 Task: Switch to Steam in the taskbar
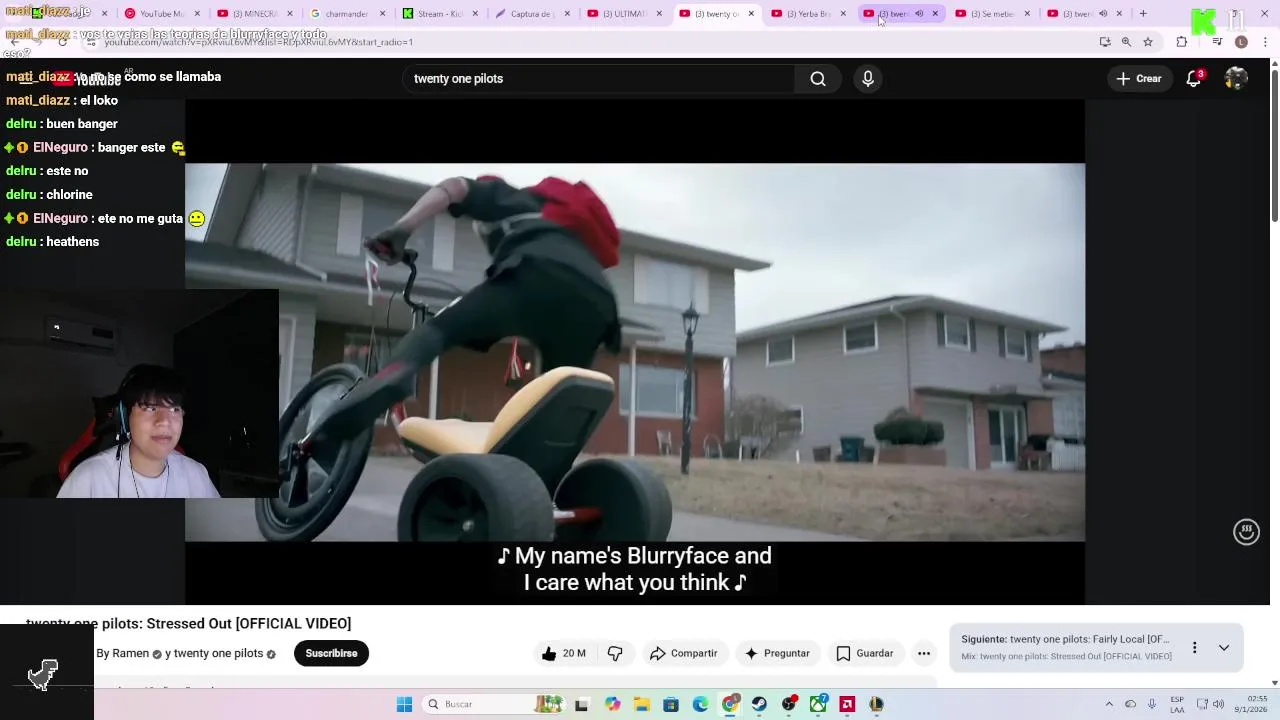click(x=759, y=704)
